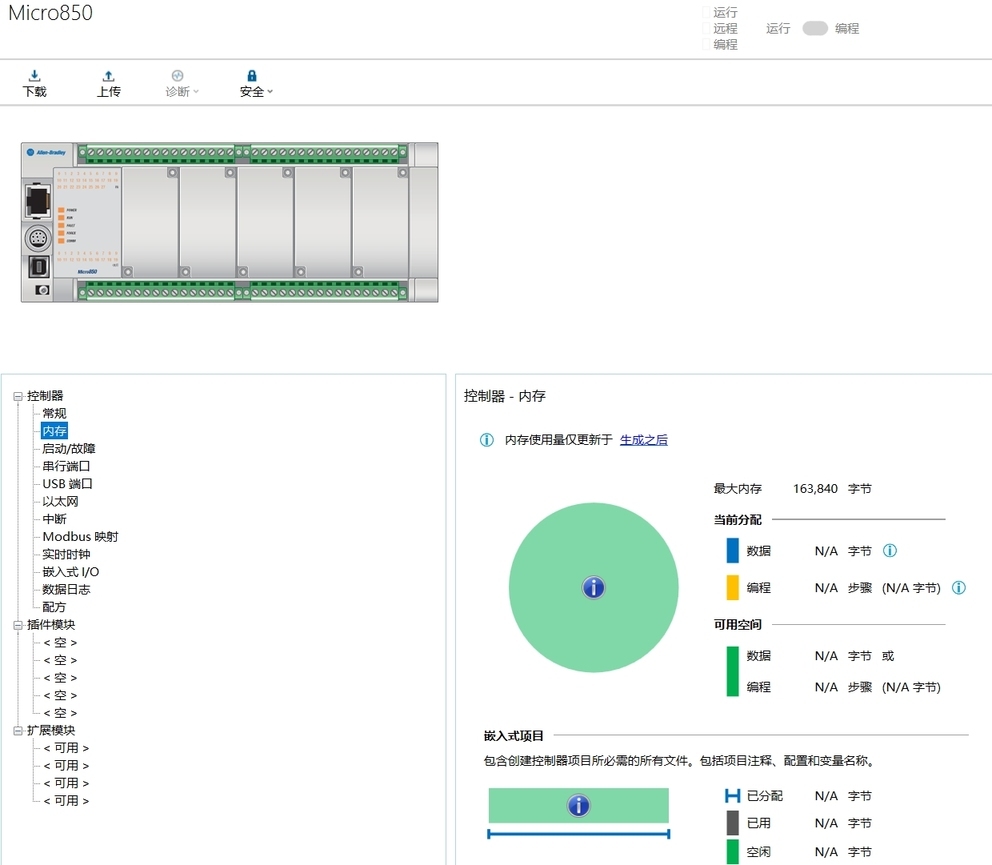Click the blue 已分配 range icon
Viewport: 992px width, 865px height.
click(x=733, y=796)
